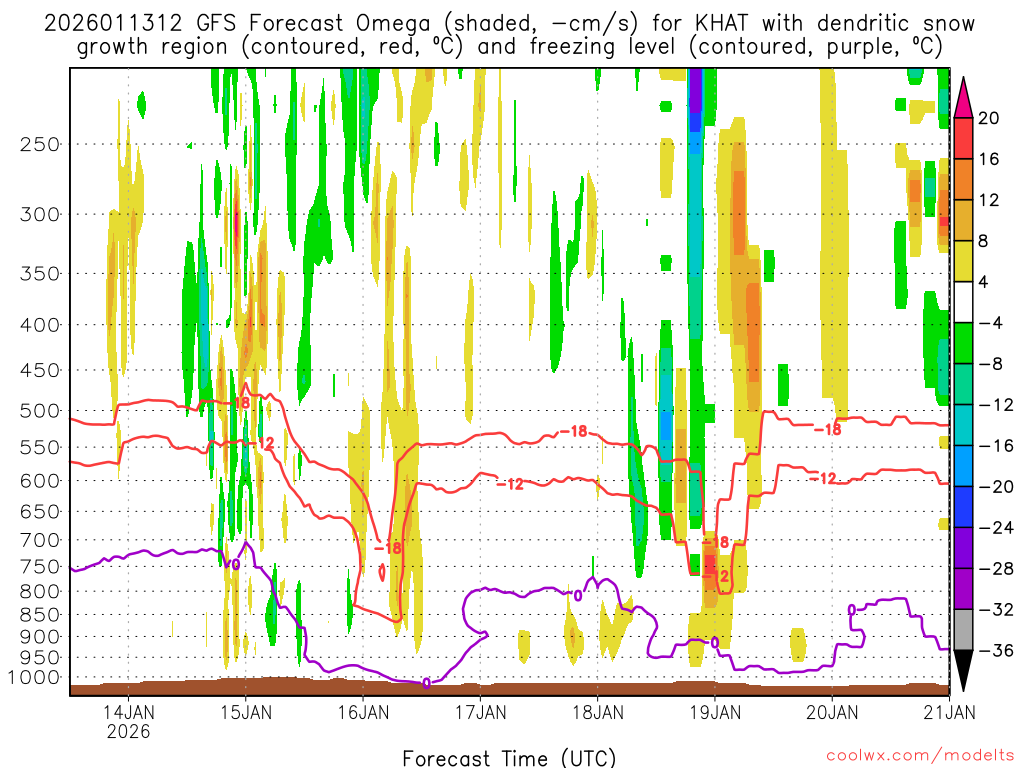Click the 900 pressure level label

coord(40,637)
